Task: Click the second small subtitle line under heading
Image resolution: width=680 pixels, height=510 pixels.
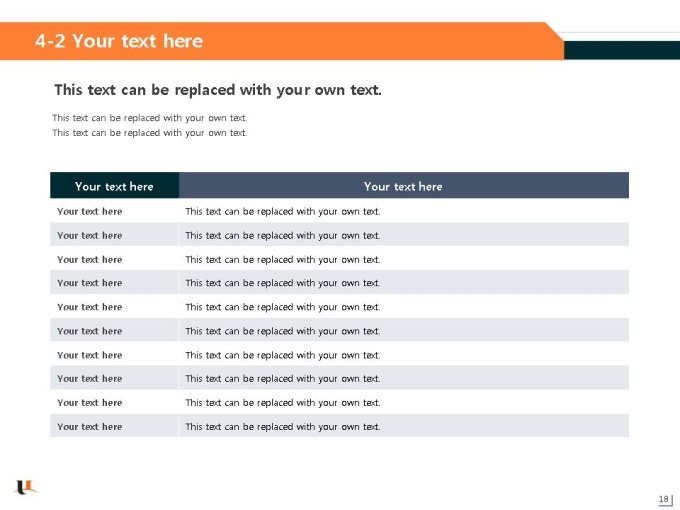Action: 150,133
